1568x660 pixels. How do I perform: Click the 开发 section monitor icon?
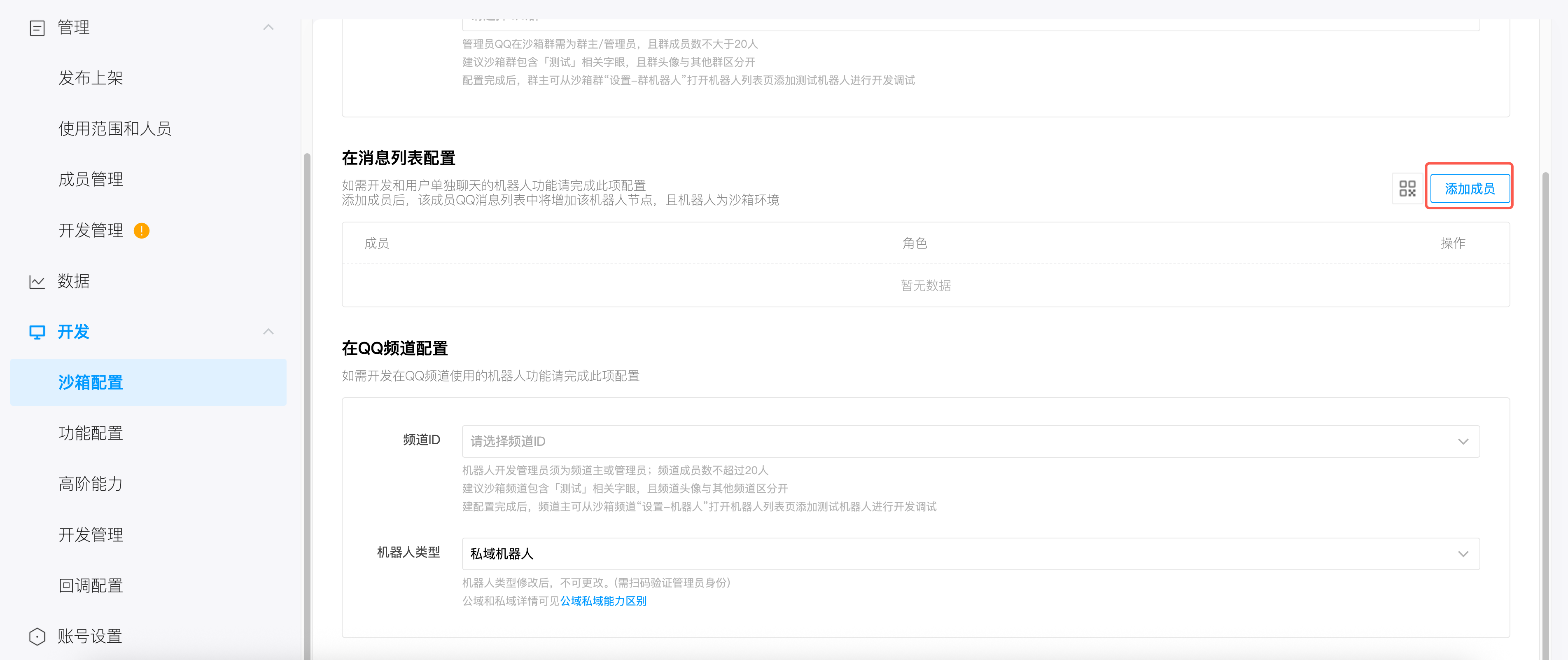(x=38, y=332)
